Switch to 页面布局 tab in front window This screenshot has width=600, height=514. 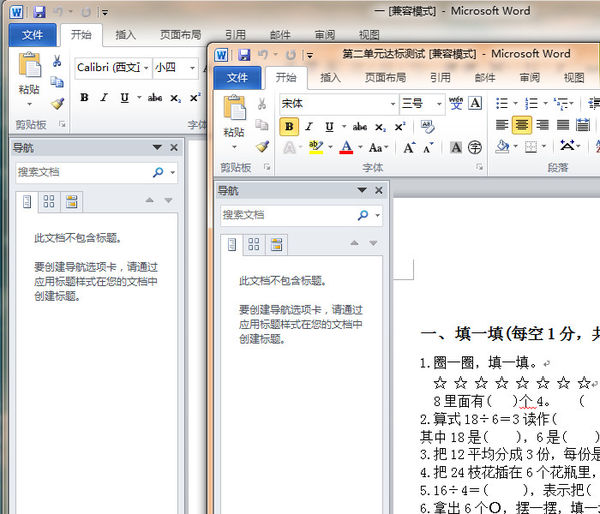[385, 78]
